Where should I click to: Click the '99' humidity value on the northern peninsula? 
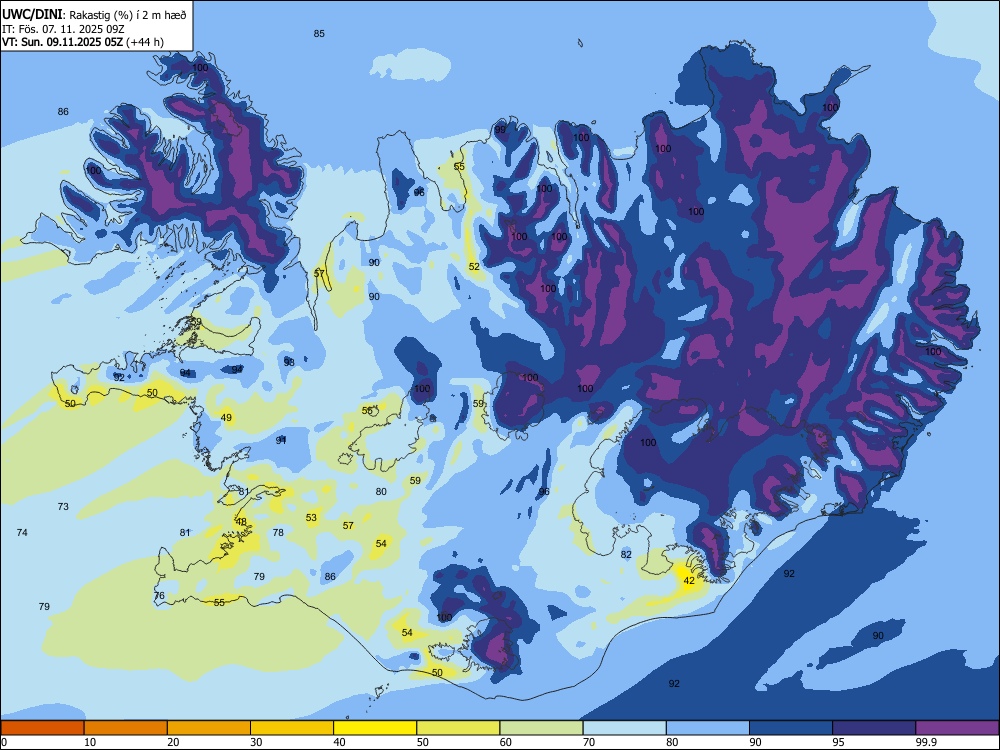(x=500, y=129)
